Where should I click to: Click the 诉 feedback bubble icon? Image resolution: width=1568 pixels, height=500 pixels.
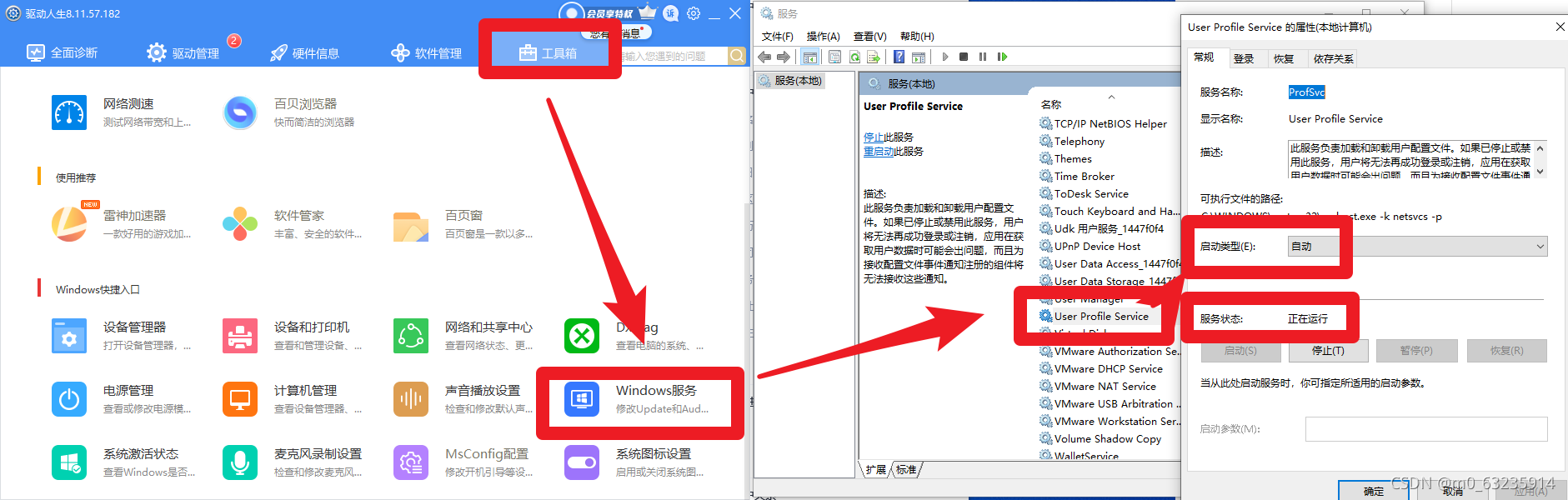[670, 13]
